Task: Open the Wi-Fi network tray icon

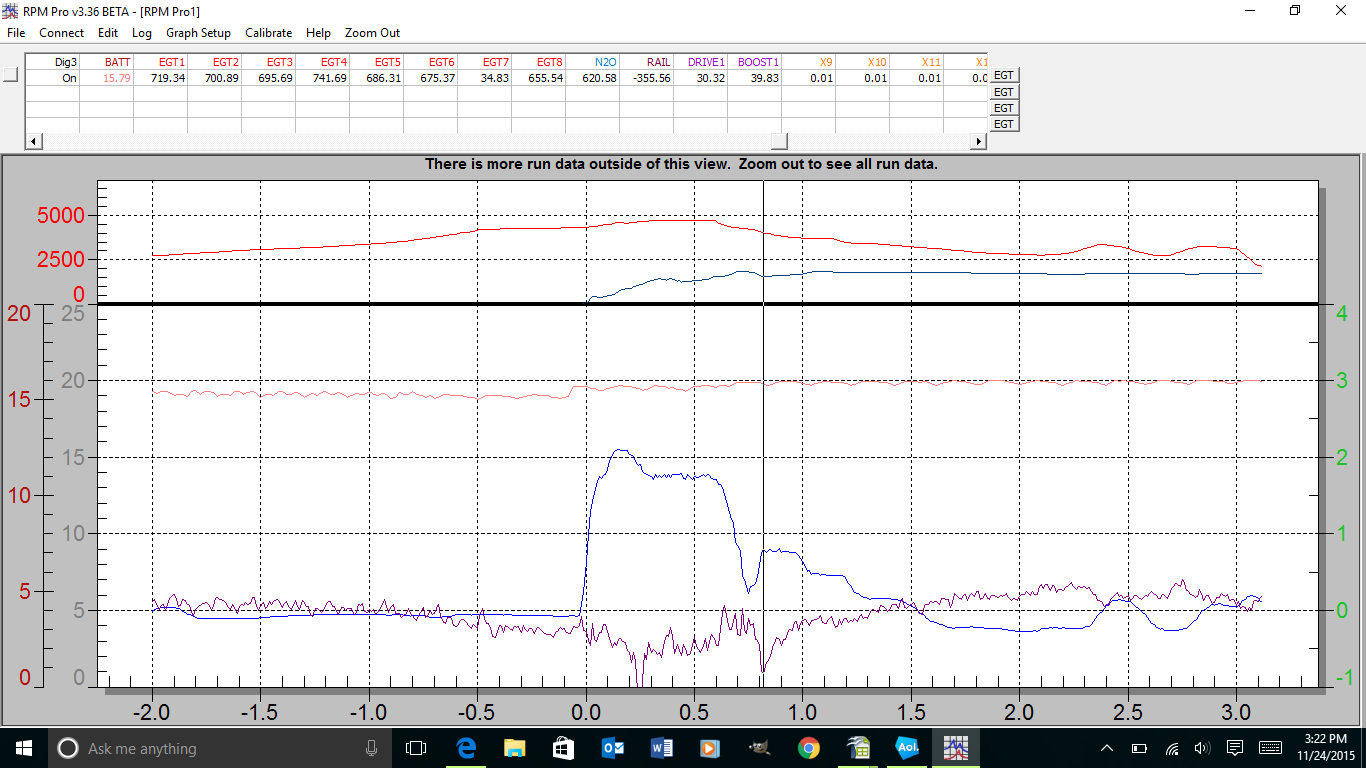Action: point(1171,747)
